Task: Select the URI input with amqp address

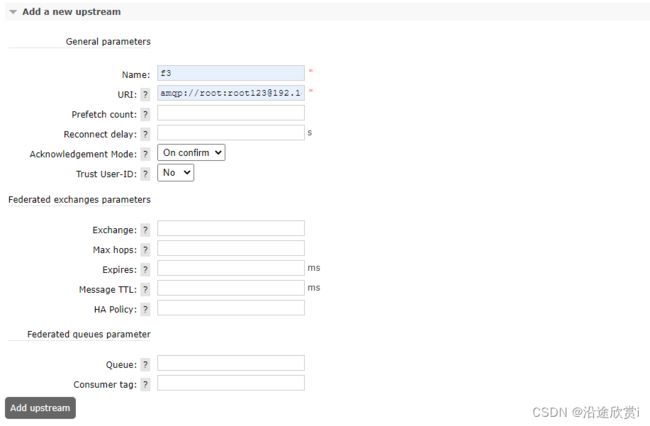Action: point(231,93)
